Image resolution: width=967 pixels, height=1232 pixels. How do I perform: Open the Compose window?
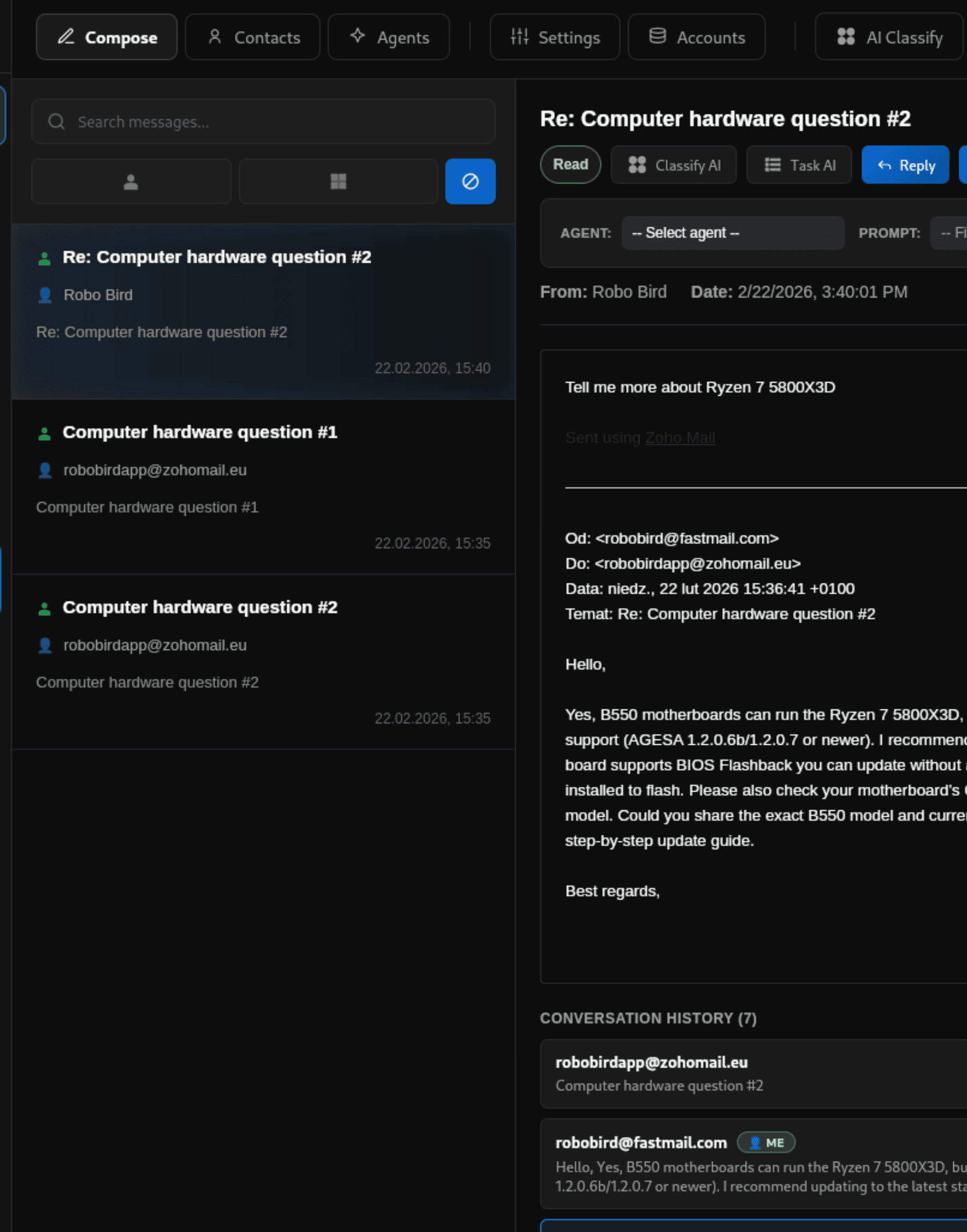[x=106, y=37]
